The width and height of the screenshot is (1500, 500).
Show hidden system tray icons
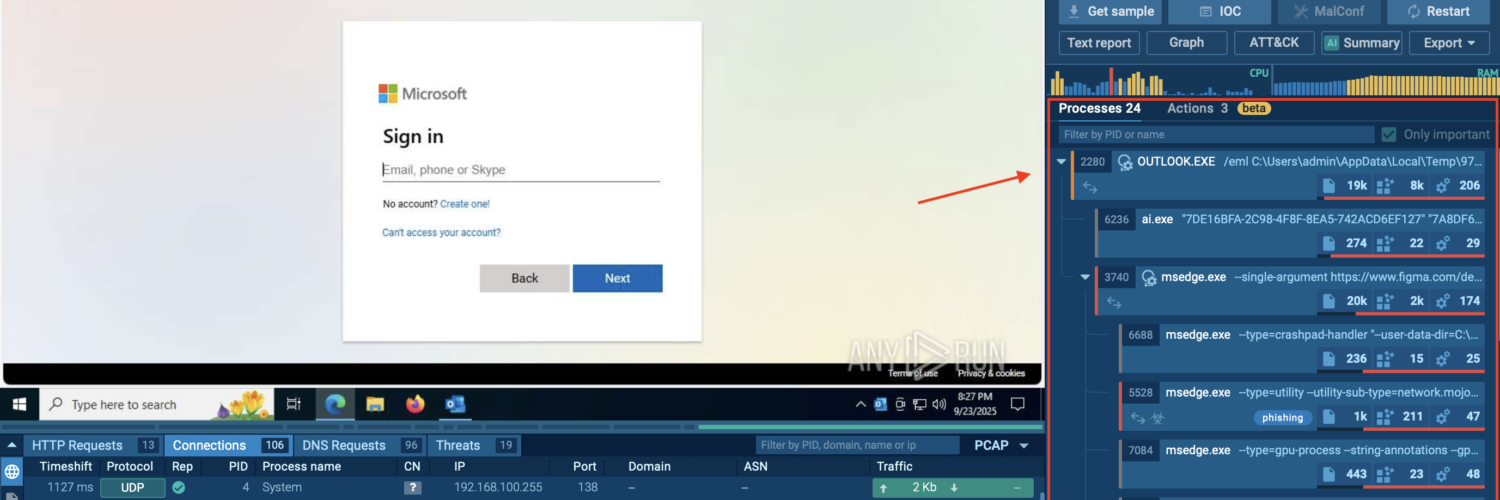coord(861,404)
